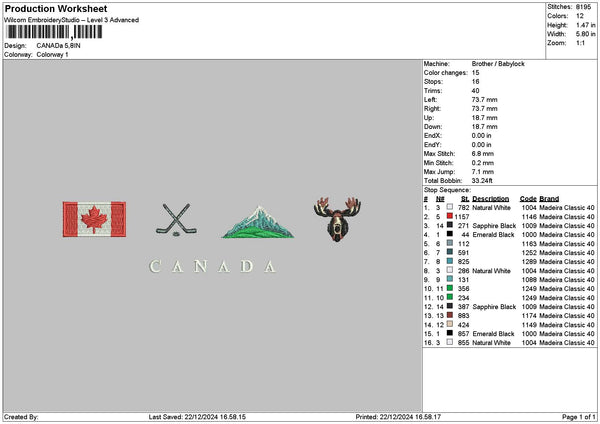Select the black swatch in stop 12
Screen dimensions: 600x424
pyautogui.click(x=450, y=306)
